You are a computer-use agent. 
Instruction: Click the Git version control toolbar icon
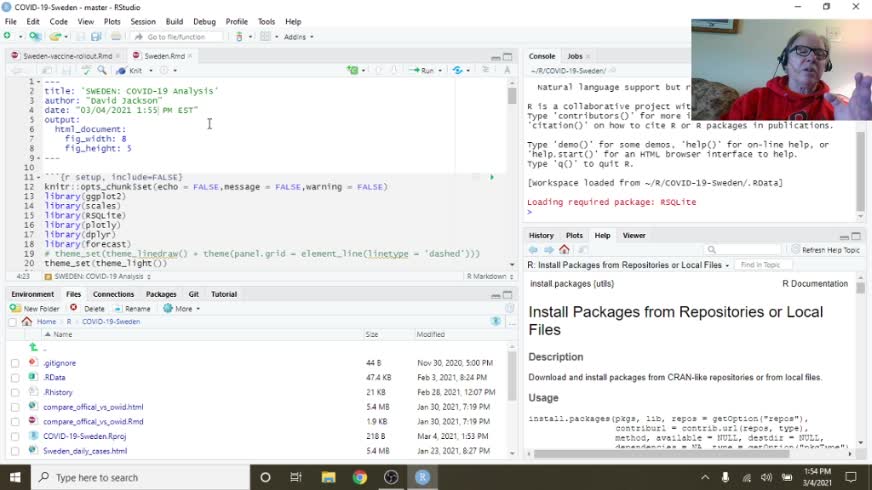coord(240,37)
